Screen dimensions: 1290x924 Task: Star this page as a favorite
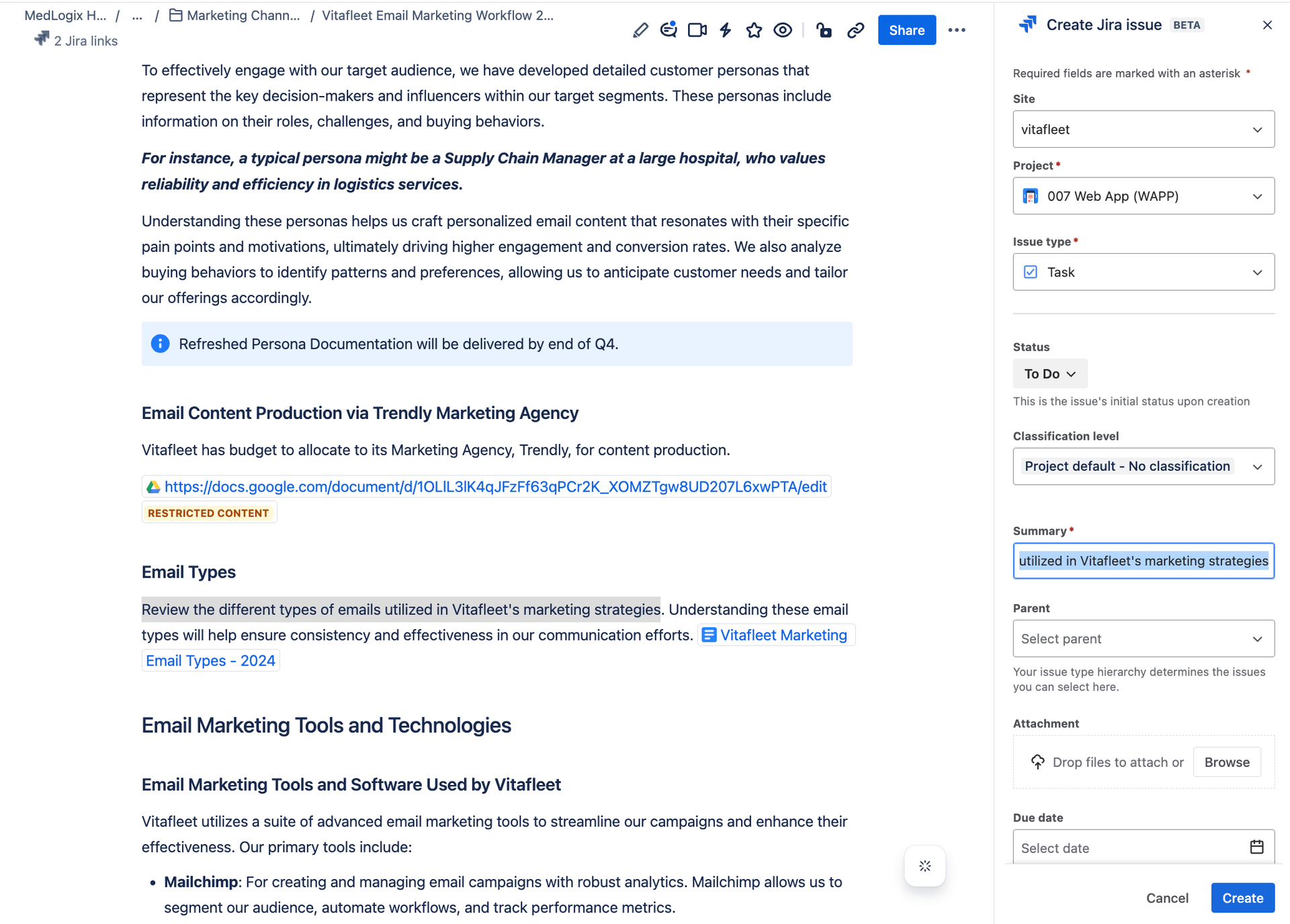tap(754, 30)
